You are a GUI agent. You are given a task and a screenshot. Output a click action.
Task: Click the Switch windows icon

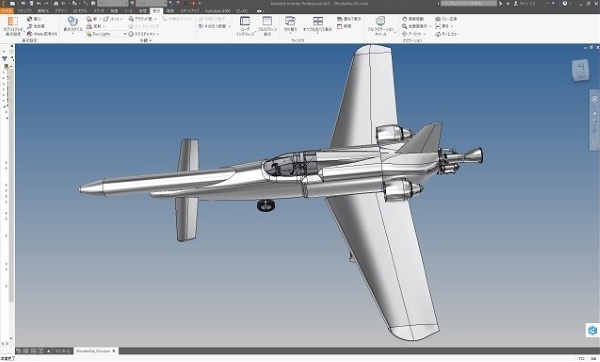(290, 21)
